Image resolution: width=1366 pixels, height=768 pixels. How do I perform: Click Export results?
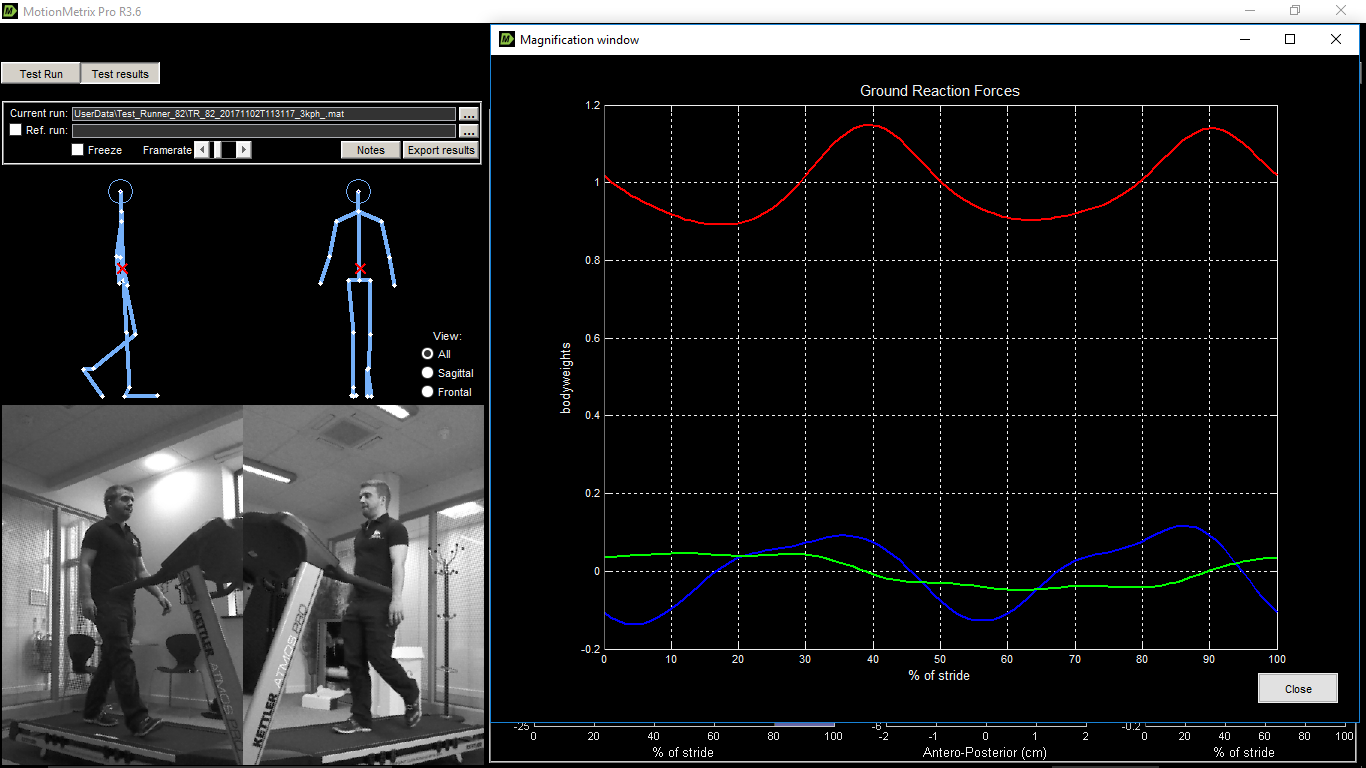[x=441, y=149]
